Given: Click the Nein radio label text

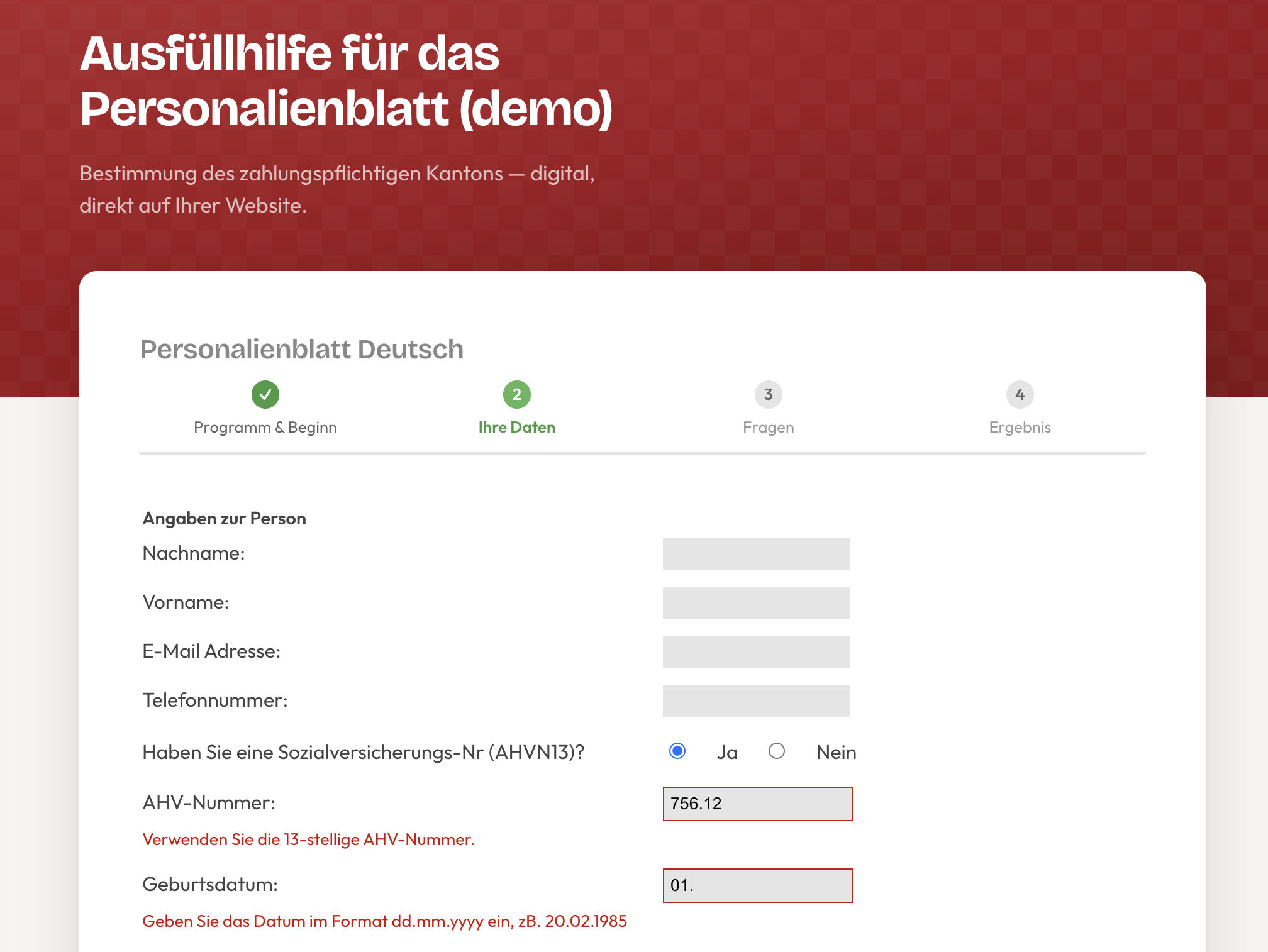Looking at the screenshot, I should point(837,752).
